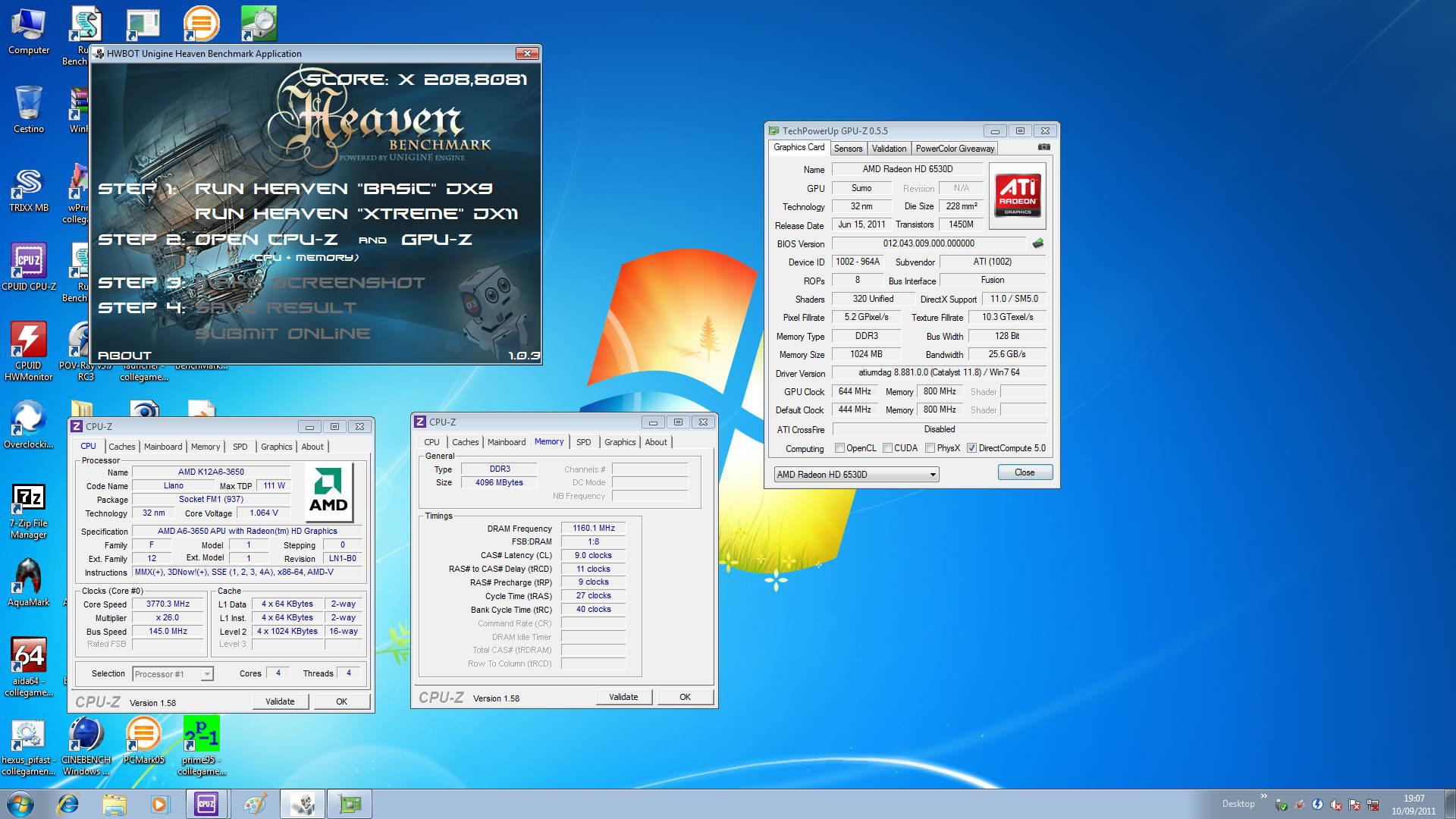Click the AMD logo in CPU-Z
The width and height of the screenshot is (1456, 819).
[328, 494]
